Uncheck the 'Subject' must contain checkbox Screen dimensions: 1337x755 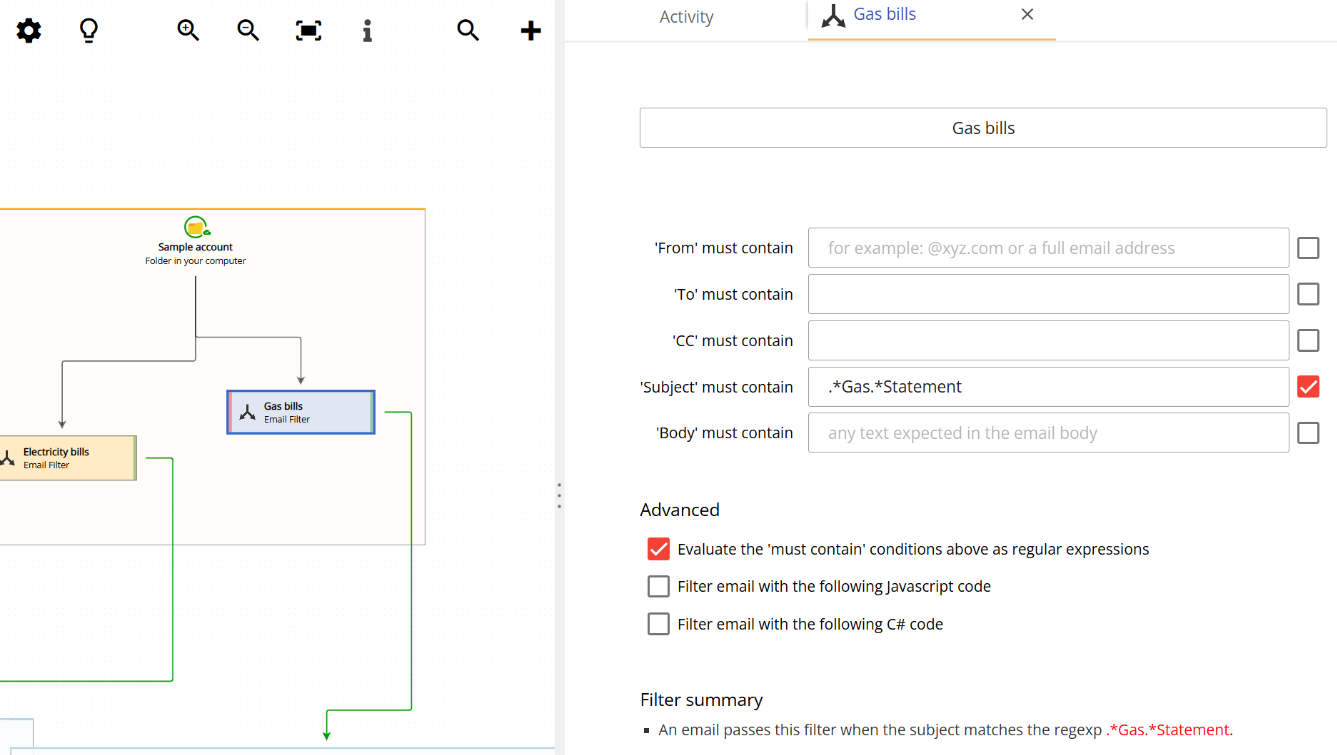tap(1308, 386)
